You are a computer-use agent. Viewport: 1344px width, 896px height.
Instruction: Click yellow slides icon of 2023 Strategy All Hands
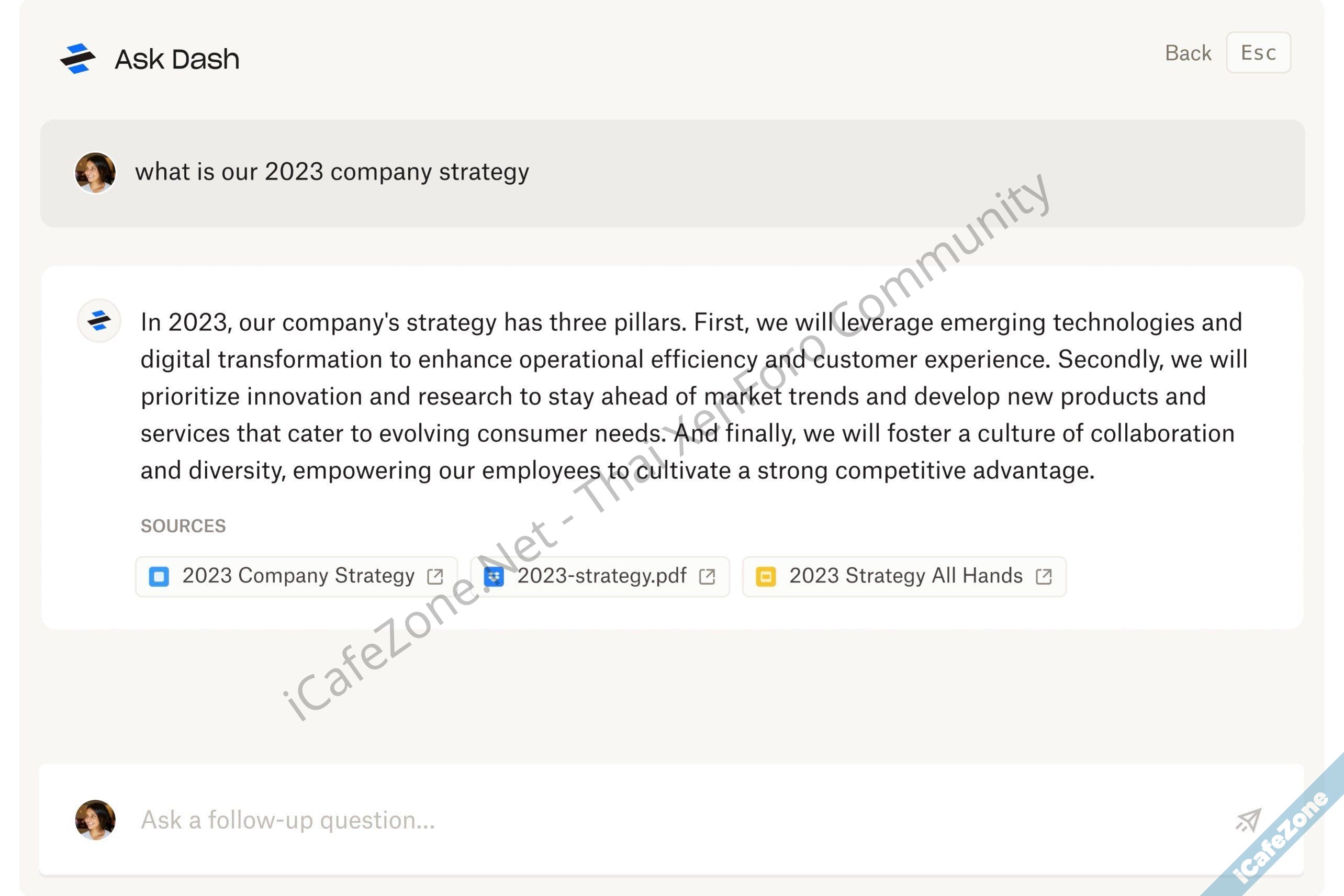click(766, 577)
